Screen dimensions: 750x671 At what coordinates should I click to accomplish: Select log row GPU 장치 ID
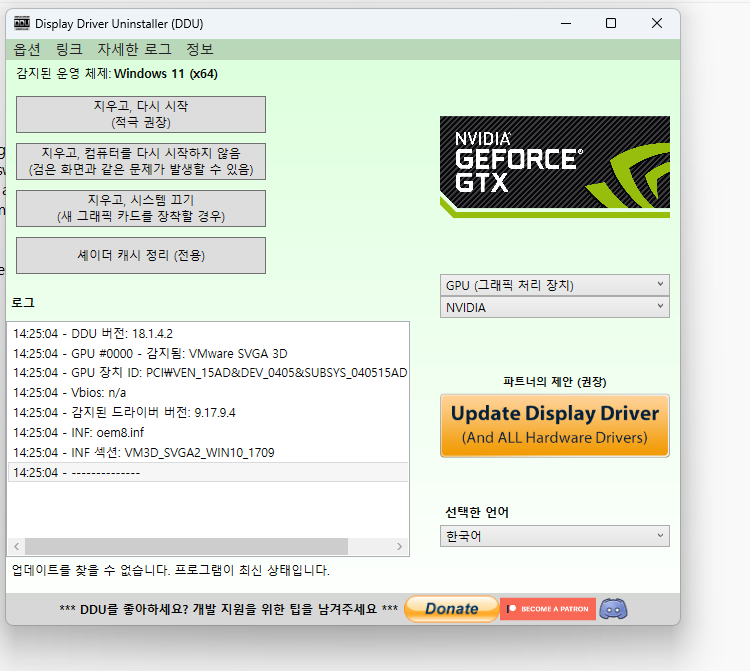pos(208,373)
